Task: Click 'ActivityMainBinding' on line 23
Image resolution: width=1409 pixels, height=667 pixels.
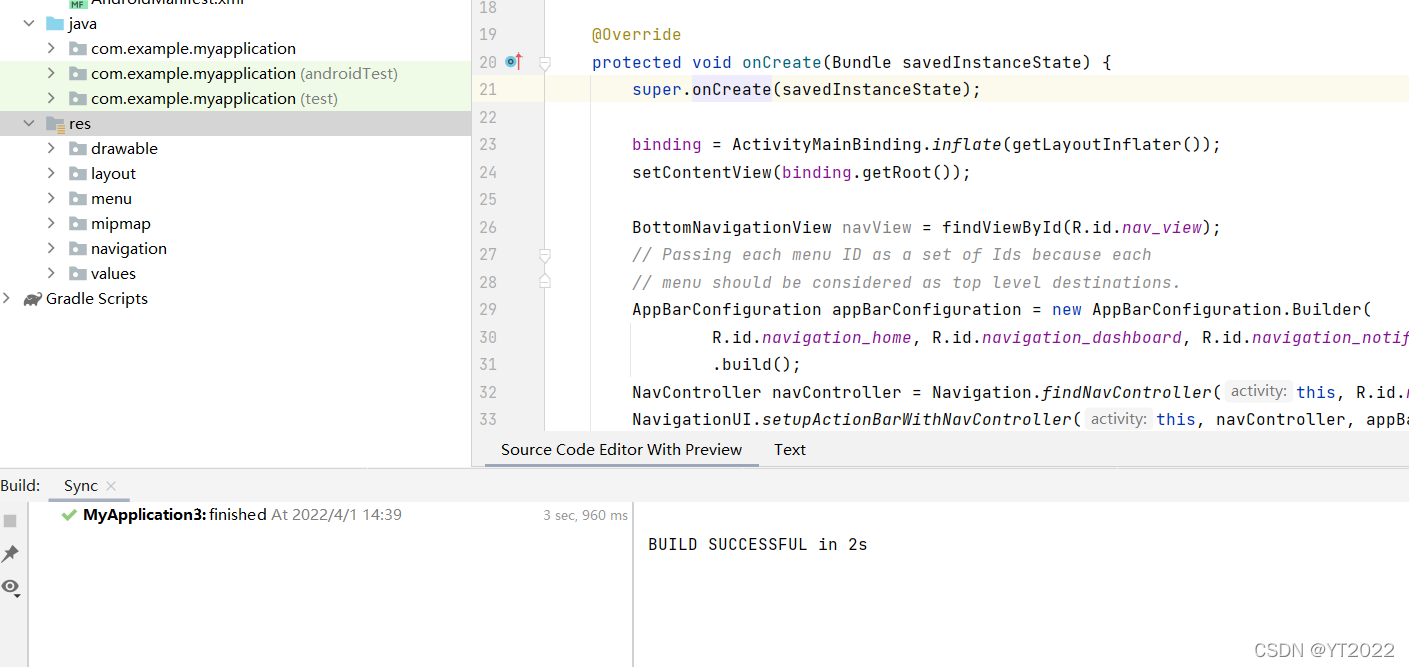Action: (x=827, y=145)
